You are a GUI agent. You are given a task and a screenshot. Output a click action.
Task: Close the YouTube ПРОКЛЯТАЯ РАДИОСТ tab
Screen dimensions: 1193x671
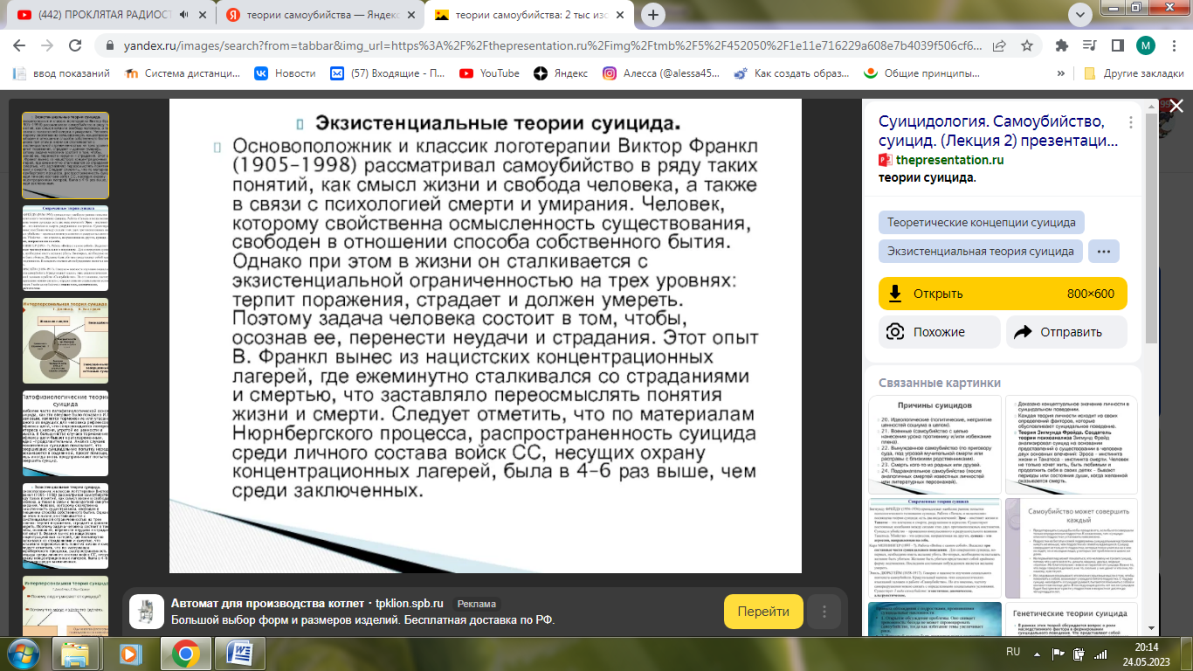coord(202,14)
